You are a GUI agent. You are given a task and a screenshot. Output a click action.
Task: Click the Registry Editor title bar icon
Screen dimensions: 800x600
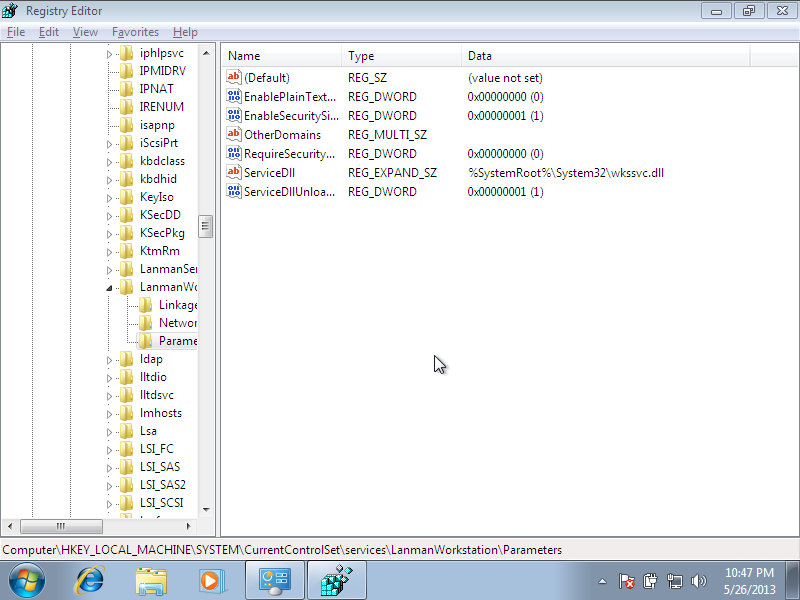coord(10,10)
